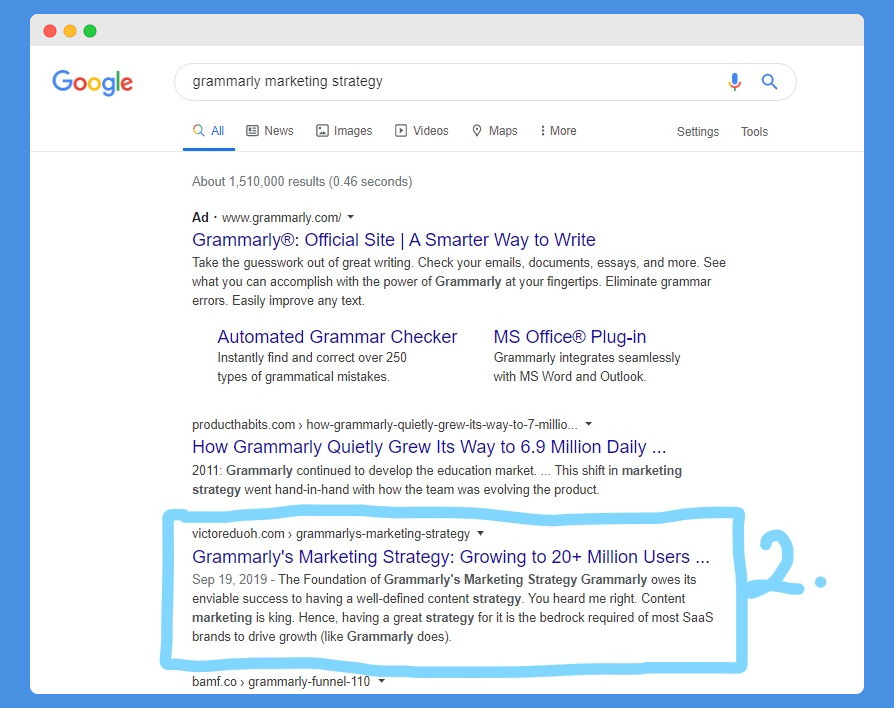Switch to the Videos results tab
Screen dimensions: 894x708
pyautogui.click(x=422, y=131)
